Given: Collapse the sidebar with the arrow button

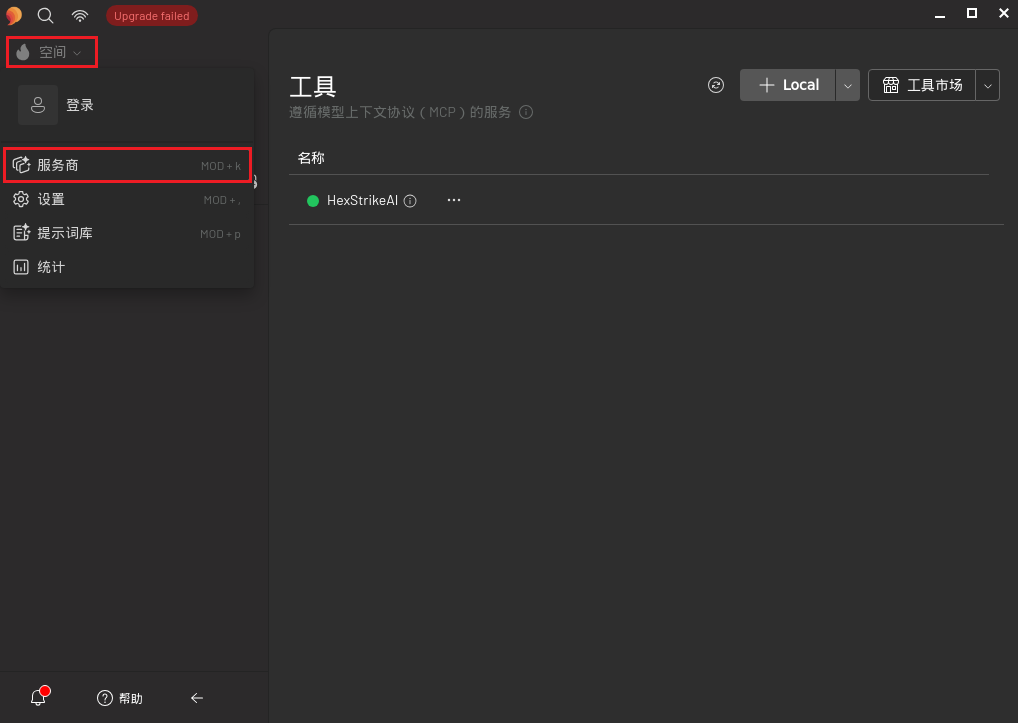Looking at the screenshot, I should (197, 697).
